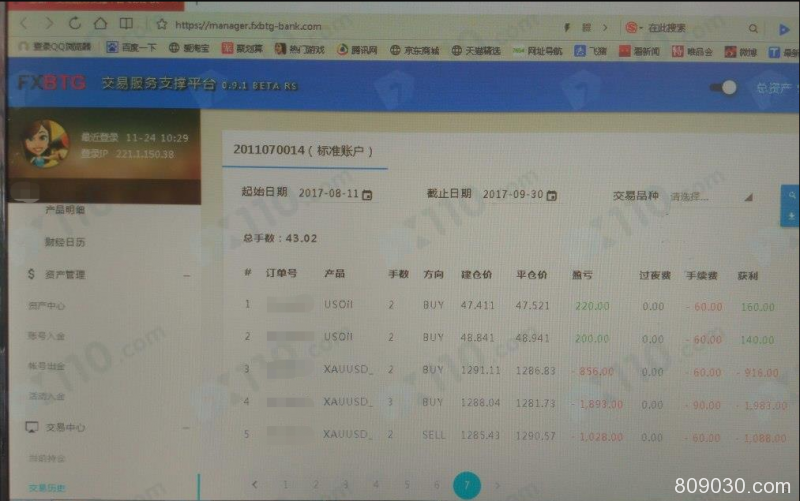The width and height of the screenshot is (800, 501).
Task: Open the reading mode book icon
Action: (126, 23)
